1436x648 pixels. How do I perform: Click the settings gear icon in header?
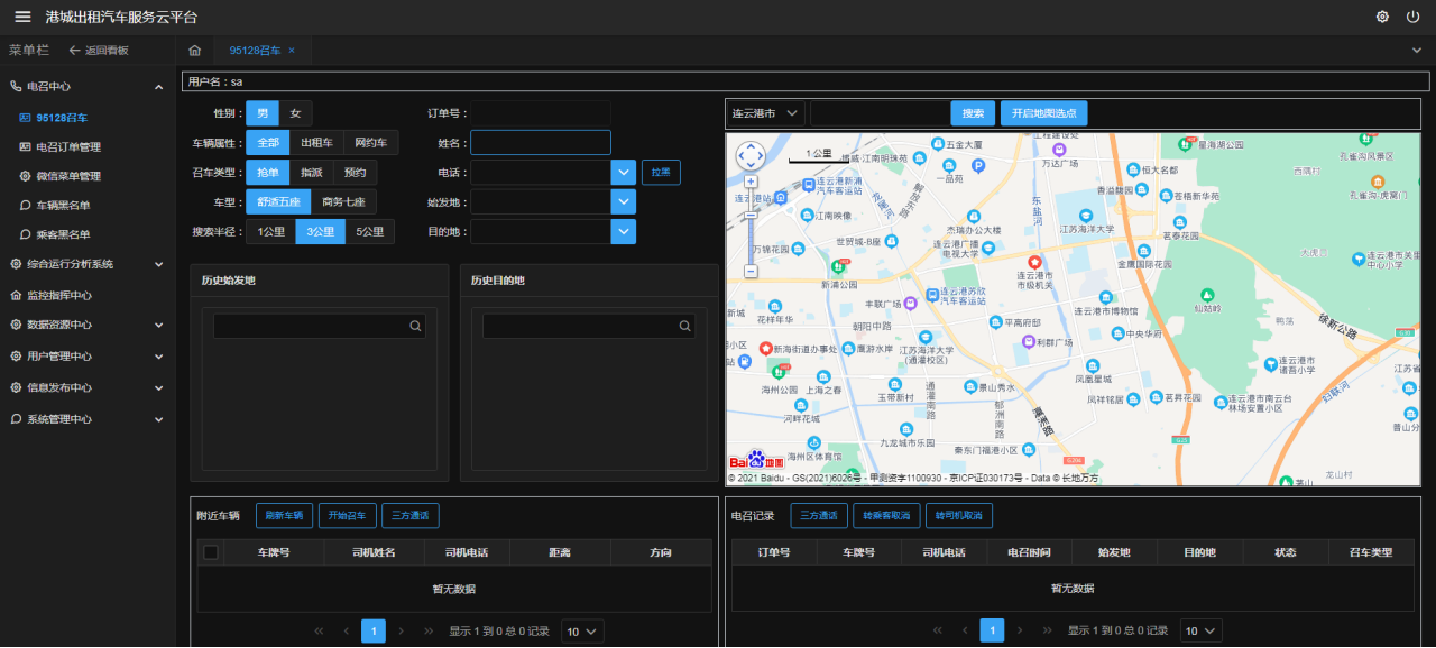pyautogui.click(x=1383, y=17)
